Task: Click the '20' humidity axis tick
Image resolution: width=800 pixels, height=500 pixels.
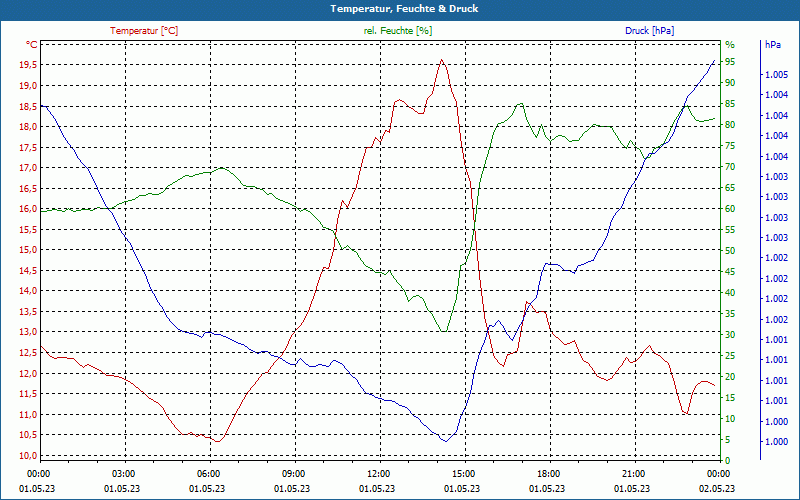Action: (730, 377)
